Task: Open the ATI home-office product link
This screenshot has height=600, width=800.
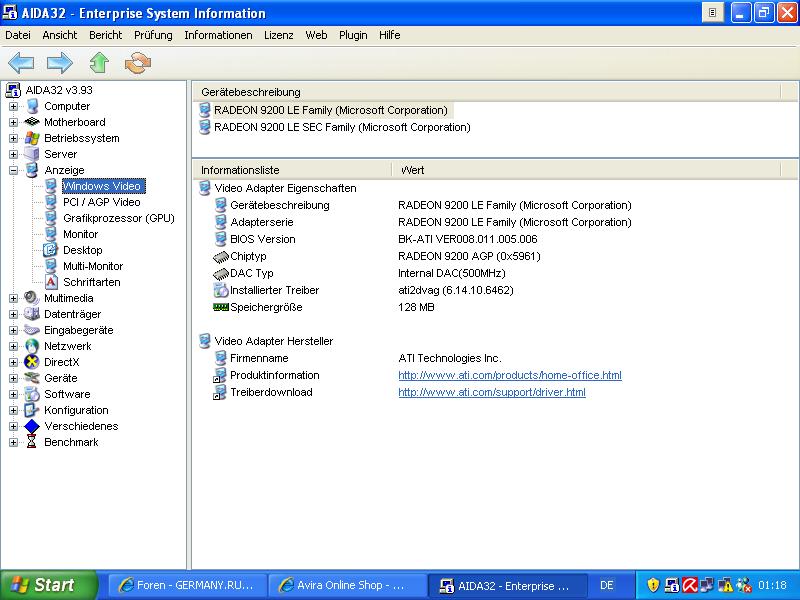Action: click(x=510, y=376)
